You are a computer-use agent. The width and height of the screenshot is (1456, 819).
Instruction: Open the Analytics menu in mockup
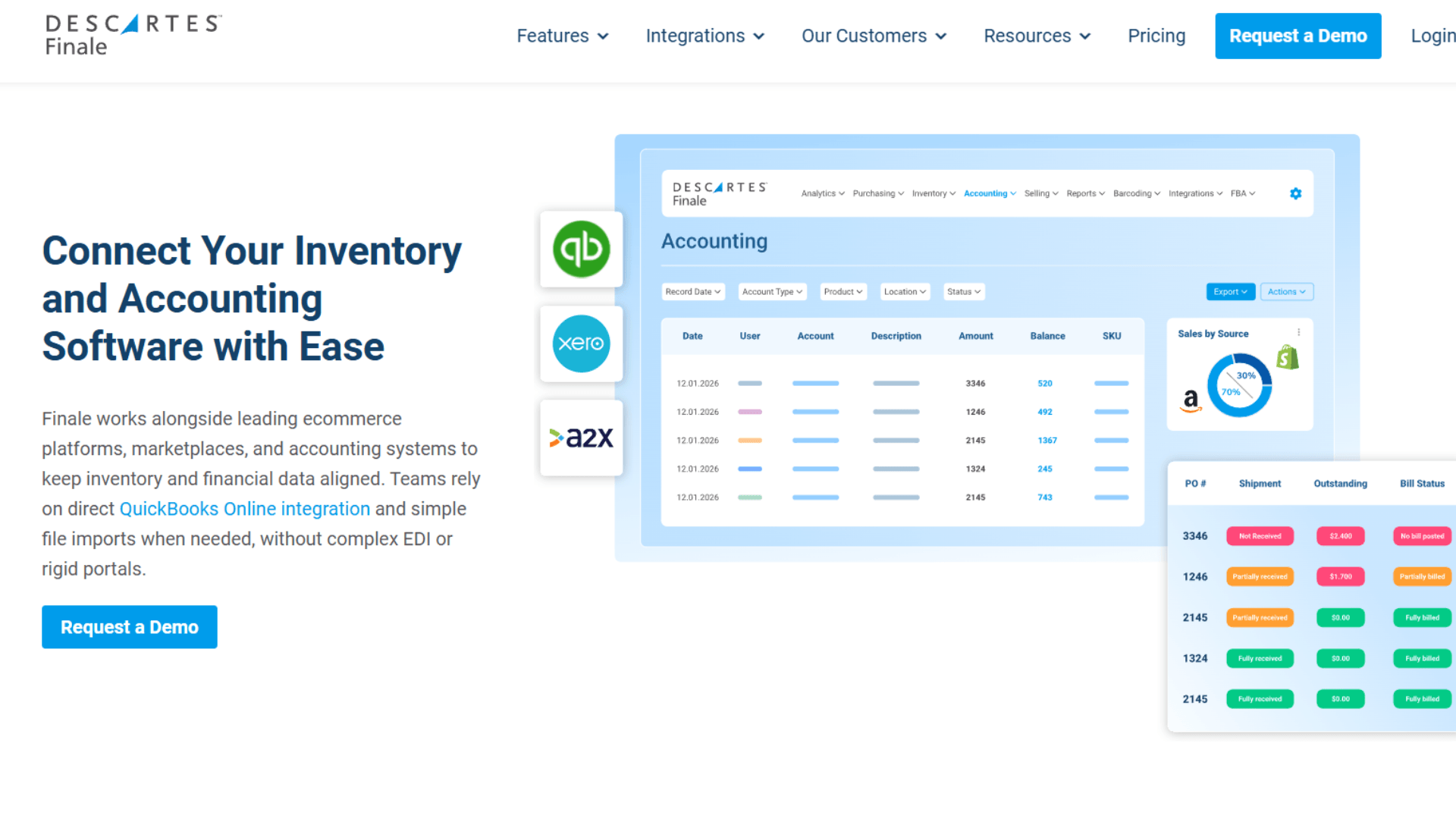[823, 193]
